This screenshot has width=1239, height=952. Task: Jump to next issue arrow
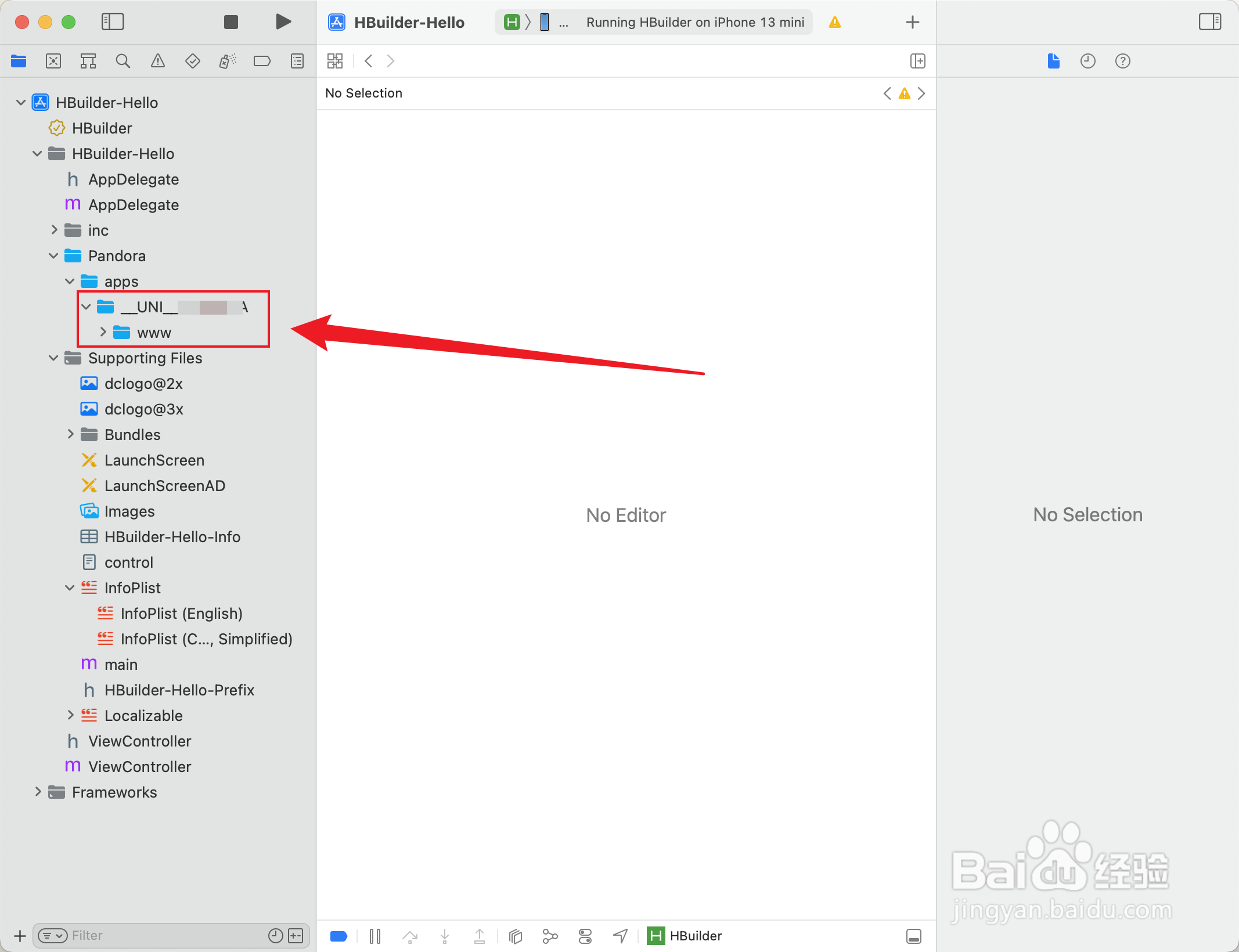[922, 93]
